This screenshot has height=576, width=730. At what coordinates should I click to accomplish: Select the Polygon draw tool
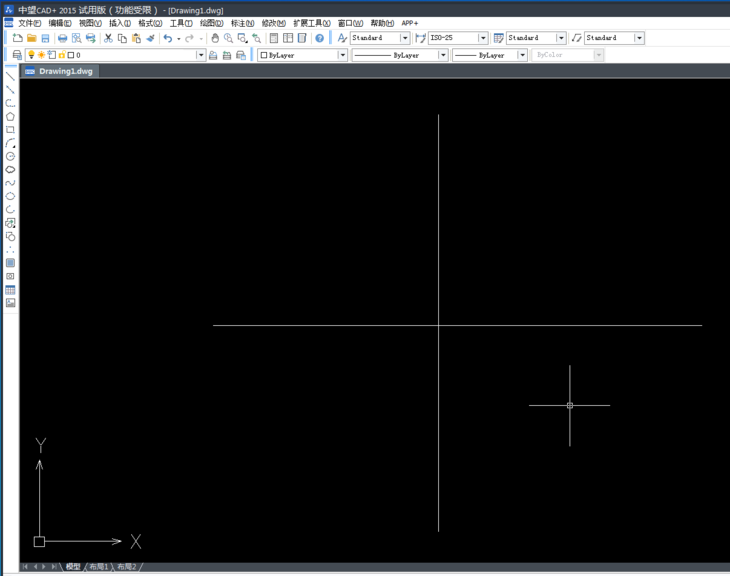pyautogui.click(x=10, y=117)
